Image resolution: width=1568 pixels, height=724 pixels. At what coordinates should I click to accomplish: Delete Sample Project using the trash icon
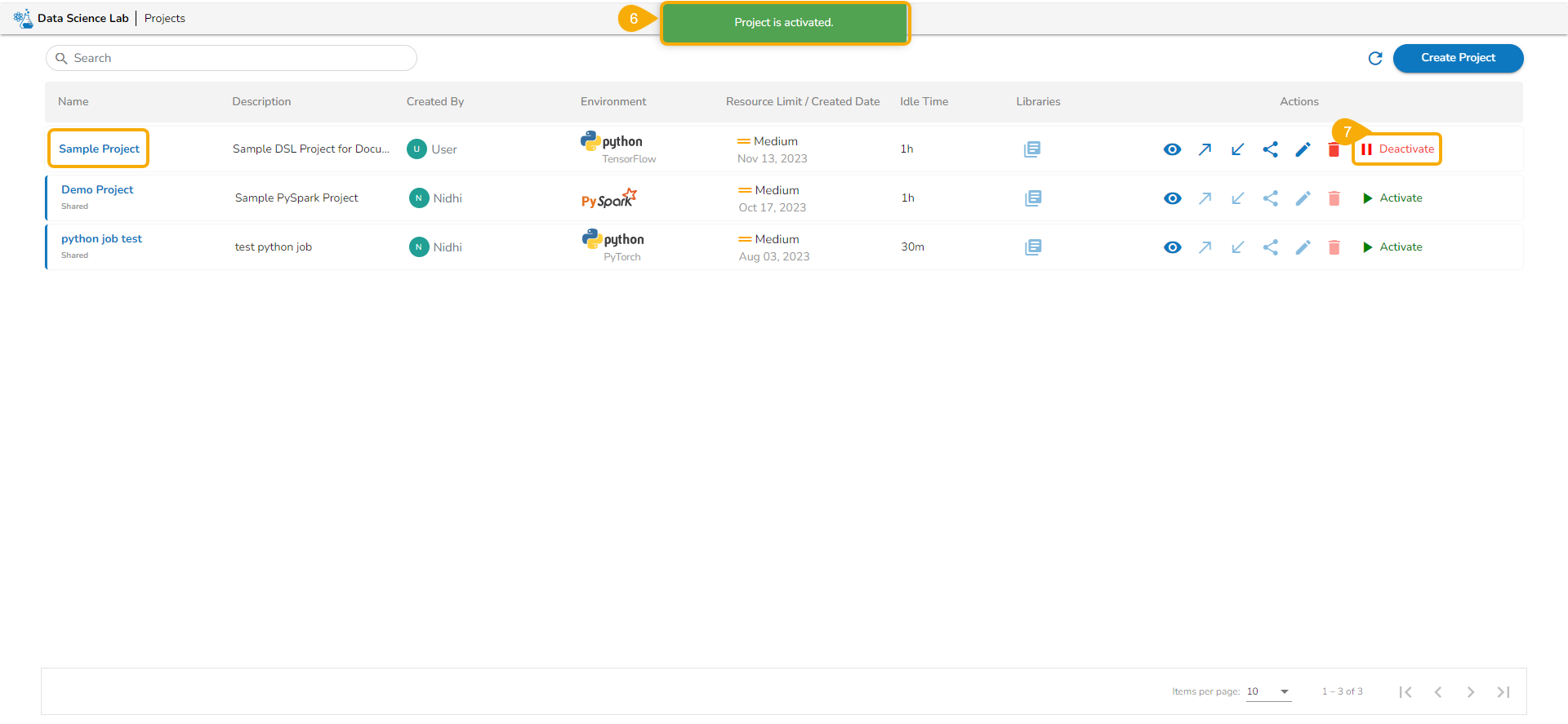[1334, 150]
